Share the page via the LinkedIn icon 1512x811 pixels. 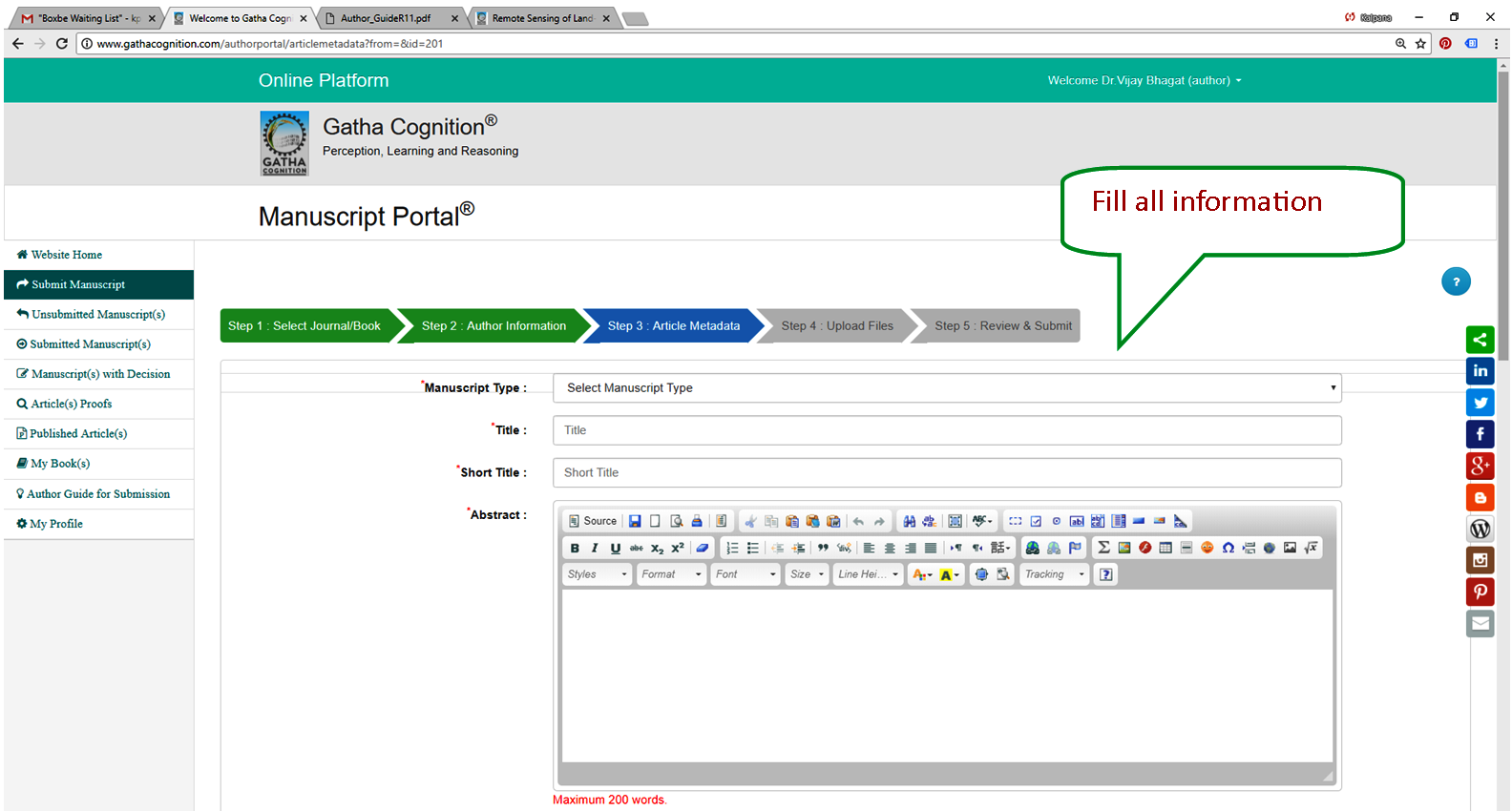(x=1480, y=371)
